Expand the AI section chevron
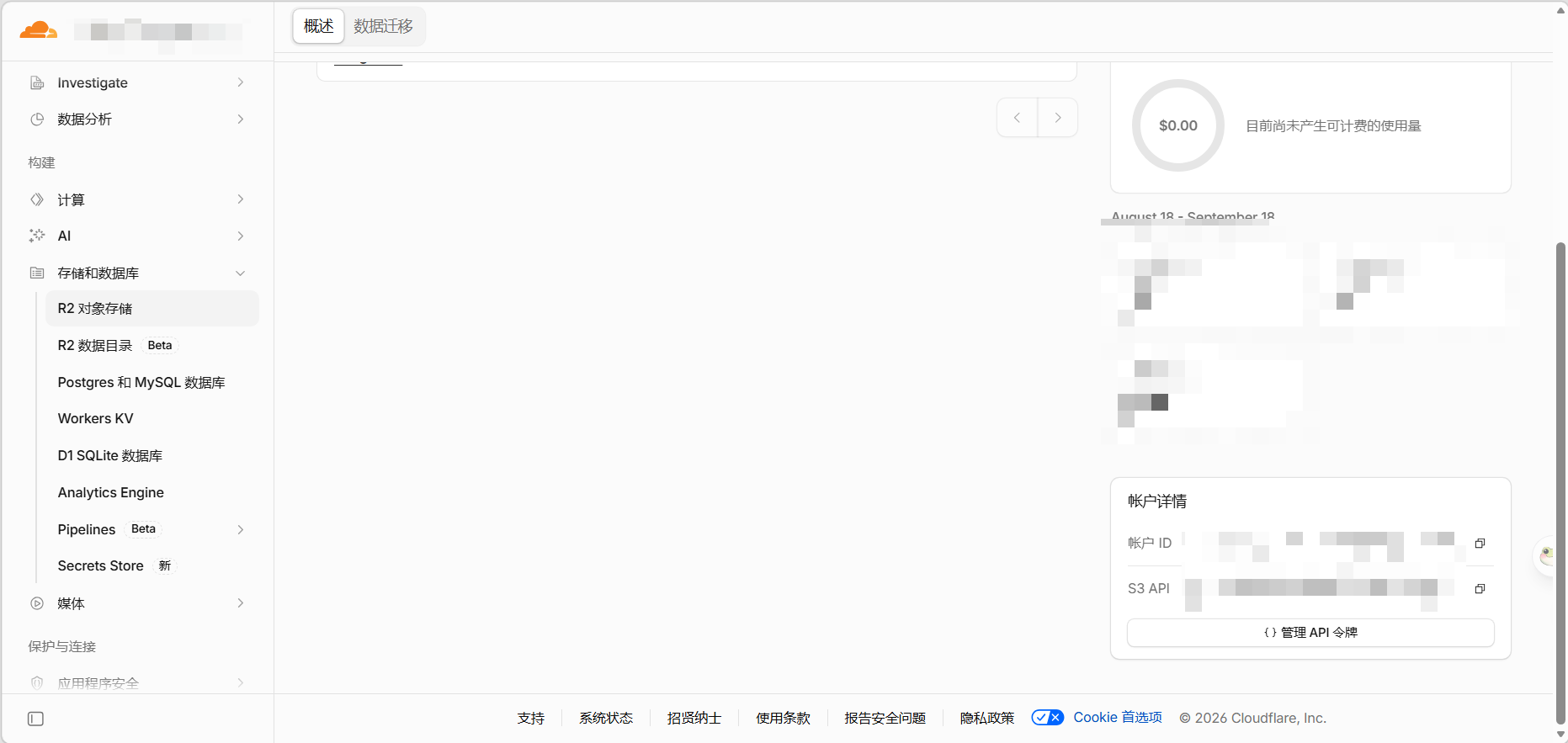Image resolution: width=1568 pixels, height=743 pixels. click(241, 236)
